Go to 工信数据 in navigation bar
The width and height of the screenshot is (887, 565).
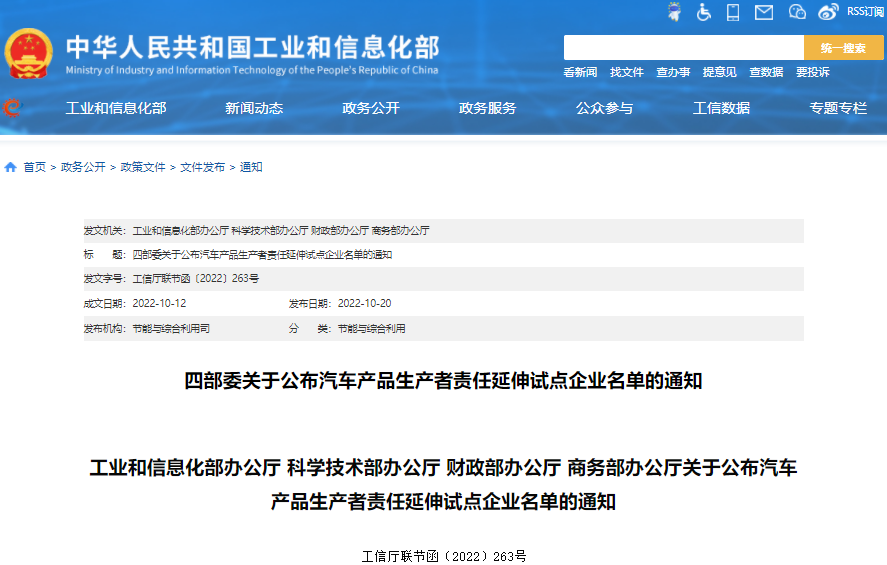click(x=721, y=108)
